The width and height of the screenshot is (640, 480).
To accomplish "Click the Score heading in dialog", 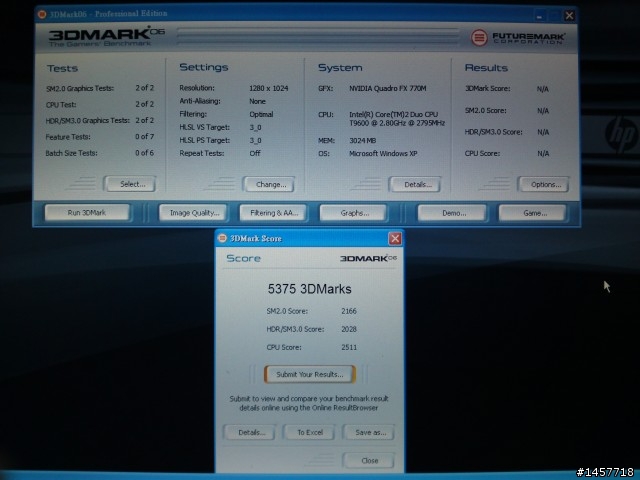I will tap(243, 258).
